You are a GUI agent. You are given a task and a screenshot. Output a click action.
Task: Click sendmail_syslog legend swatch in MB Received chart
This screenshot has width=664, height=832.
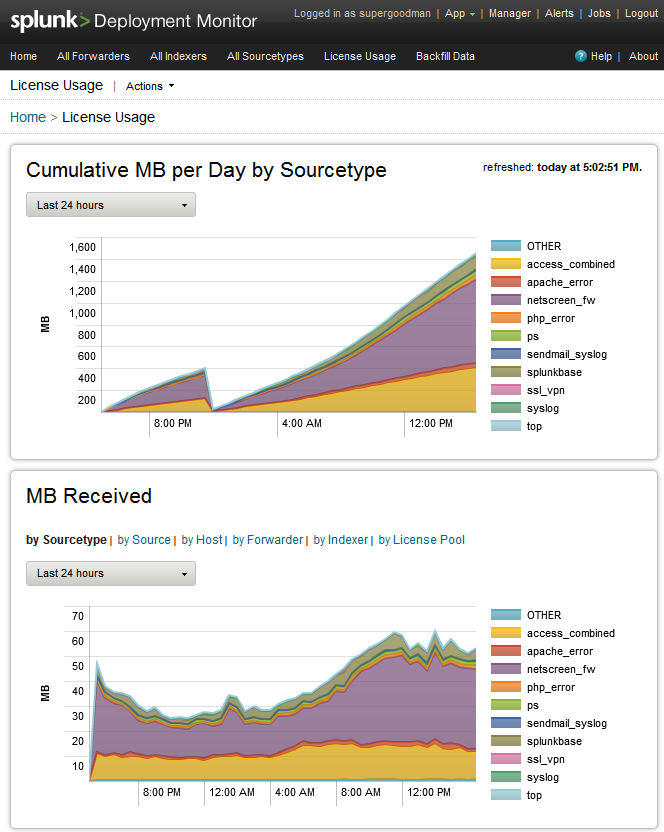pos(506,723)
